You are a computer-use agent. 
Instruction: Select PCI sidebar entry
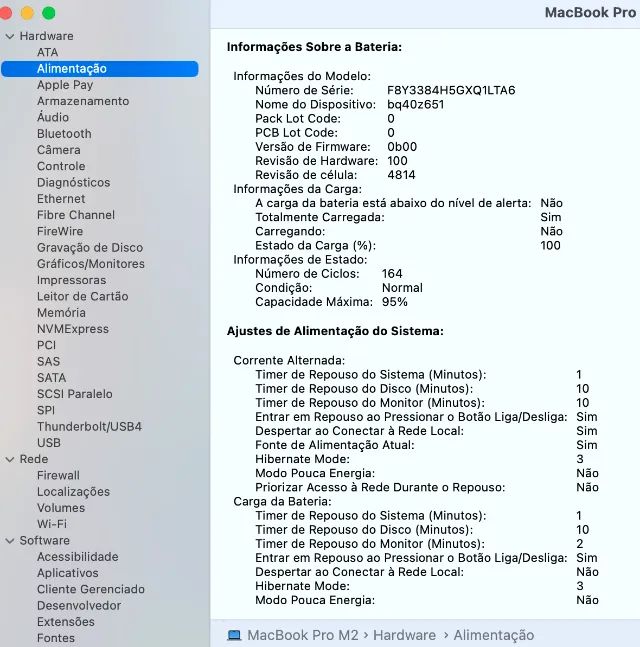coord(46,345)
